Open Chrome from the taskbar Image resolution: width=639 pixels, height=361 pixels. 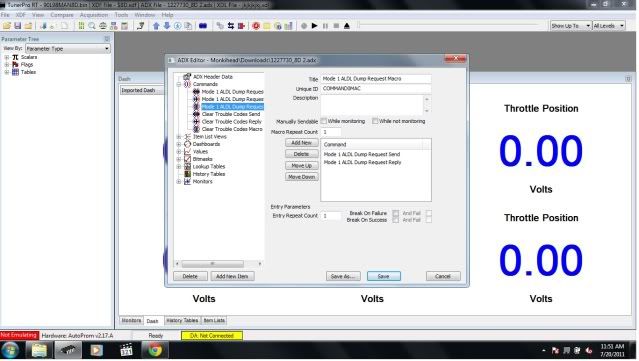155,350
